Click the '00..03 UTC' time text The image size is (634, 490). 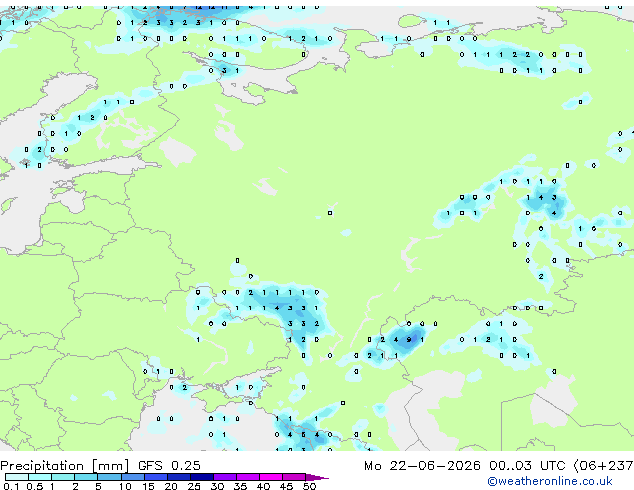[526, 466]
